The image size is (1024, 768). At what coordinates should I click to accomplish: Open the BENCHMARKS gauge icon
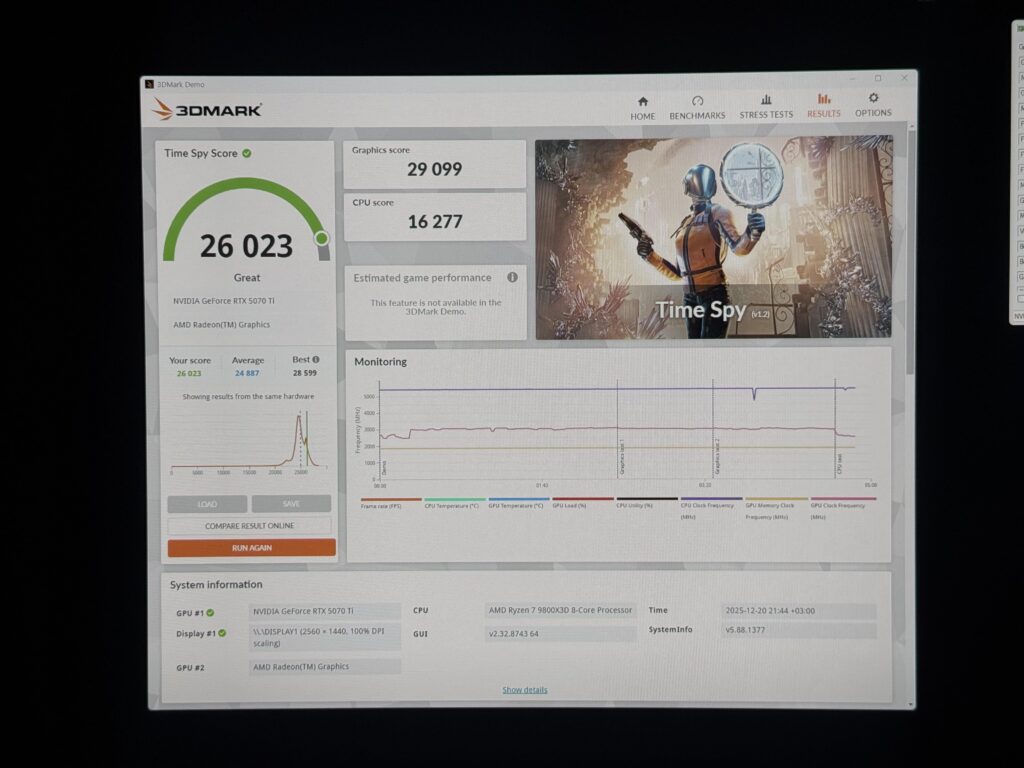(x=697, y=101)
